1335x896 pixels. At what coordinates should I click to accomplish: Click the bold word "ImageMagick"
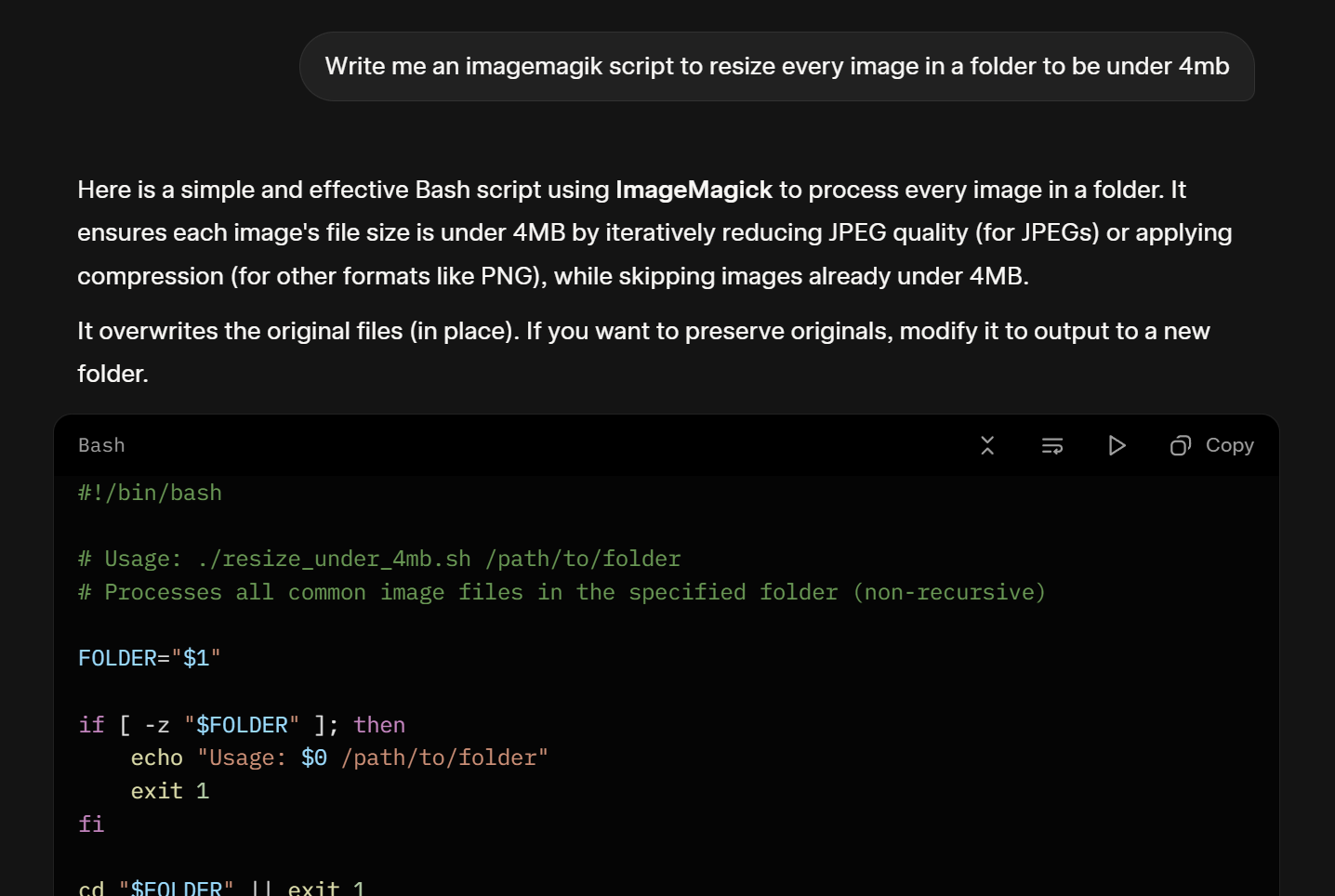[x=694, y=190]
